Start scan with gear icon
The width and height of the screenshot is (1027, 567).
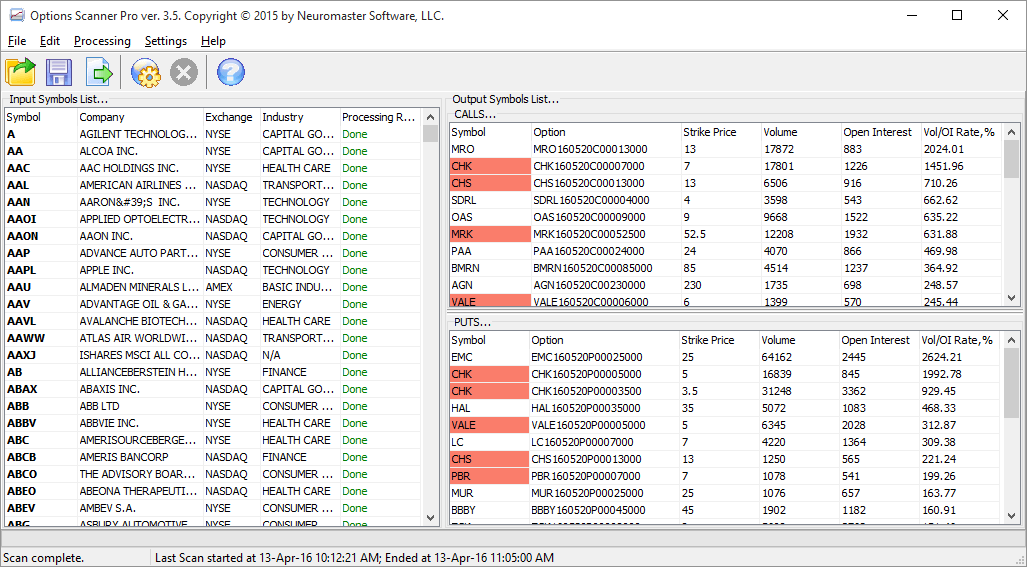point(145,72)
